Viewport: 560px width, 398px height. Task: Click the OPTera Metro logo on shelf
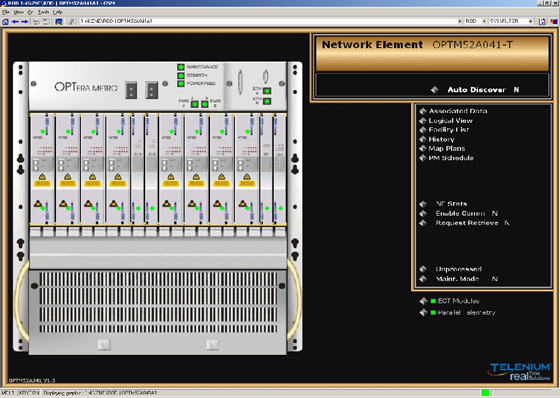(x=86, y=87)
